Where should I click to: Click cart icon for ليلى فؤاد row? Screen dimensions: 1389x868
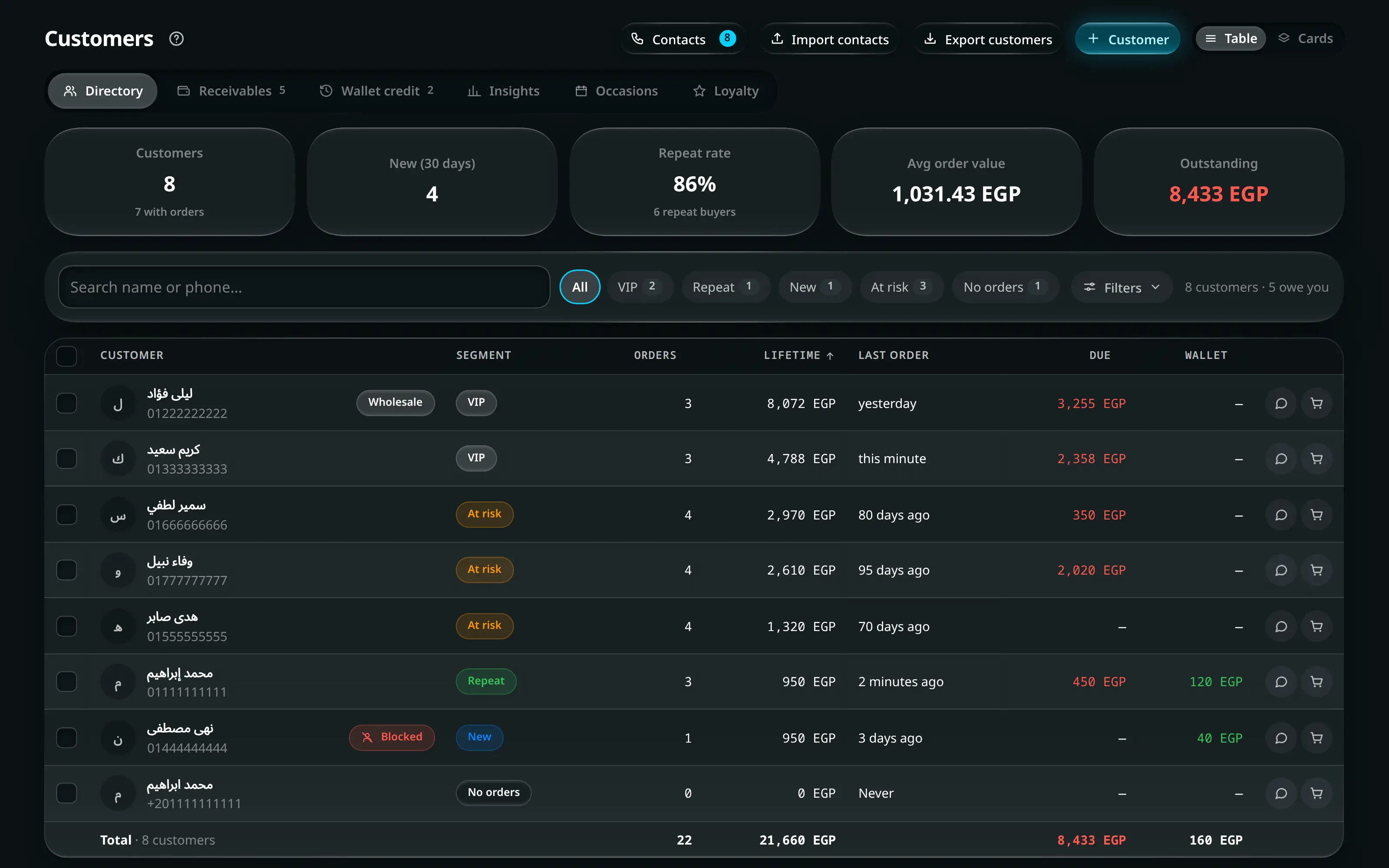[x=1316, y=403]
